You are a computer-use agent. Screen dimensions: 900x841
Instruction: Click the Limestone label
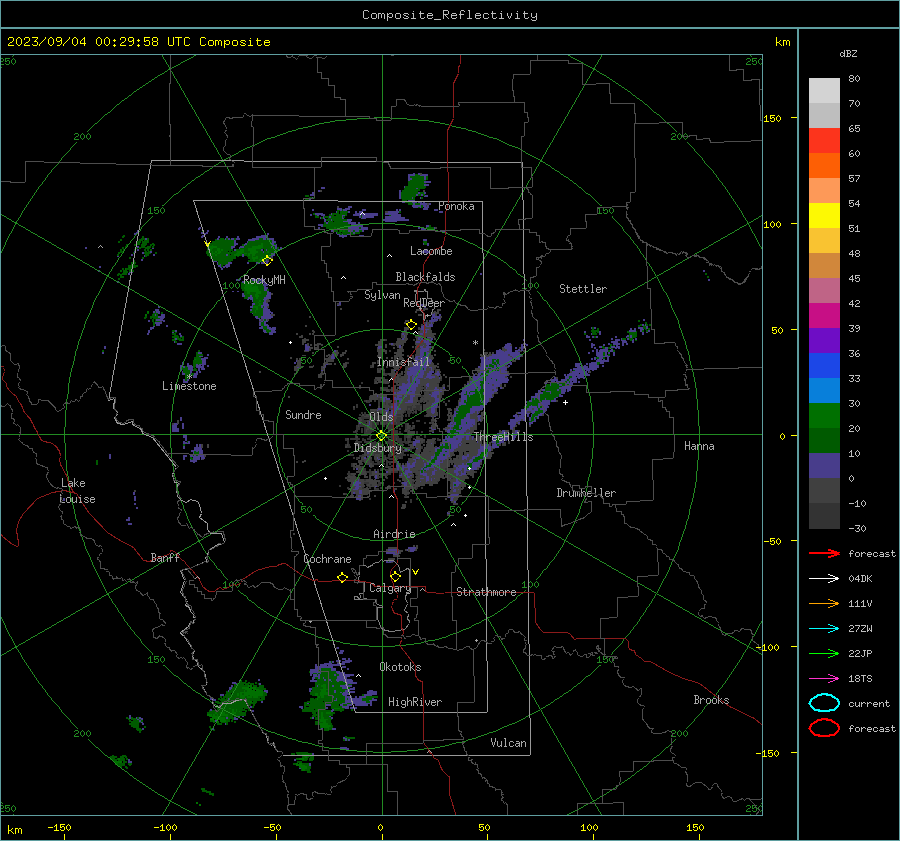pyautogui.click(x=189, y=386)
